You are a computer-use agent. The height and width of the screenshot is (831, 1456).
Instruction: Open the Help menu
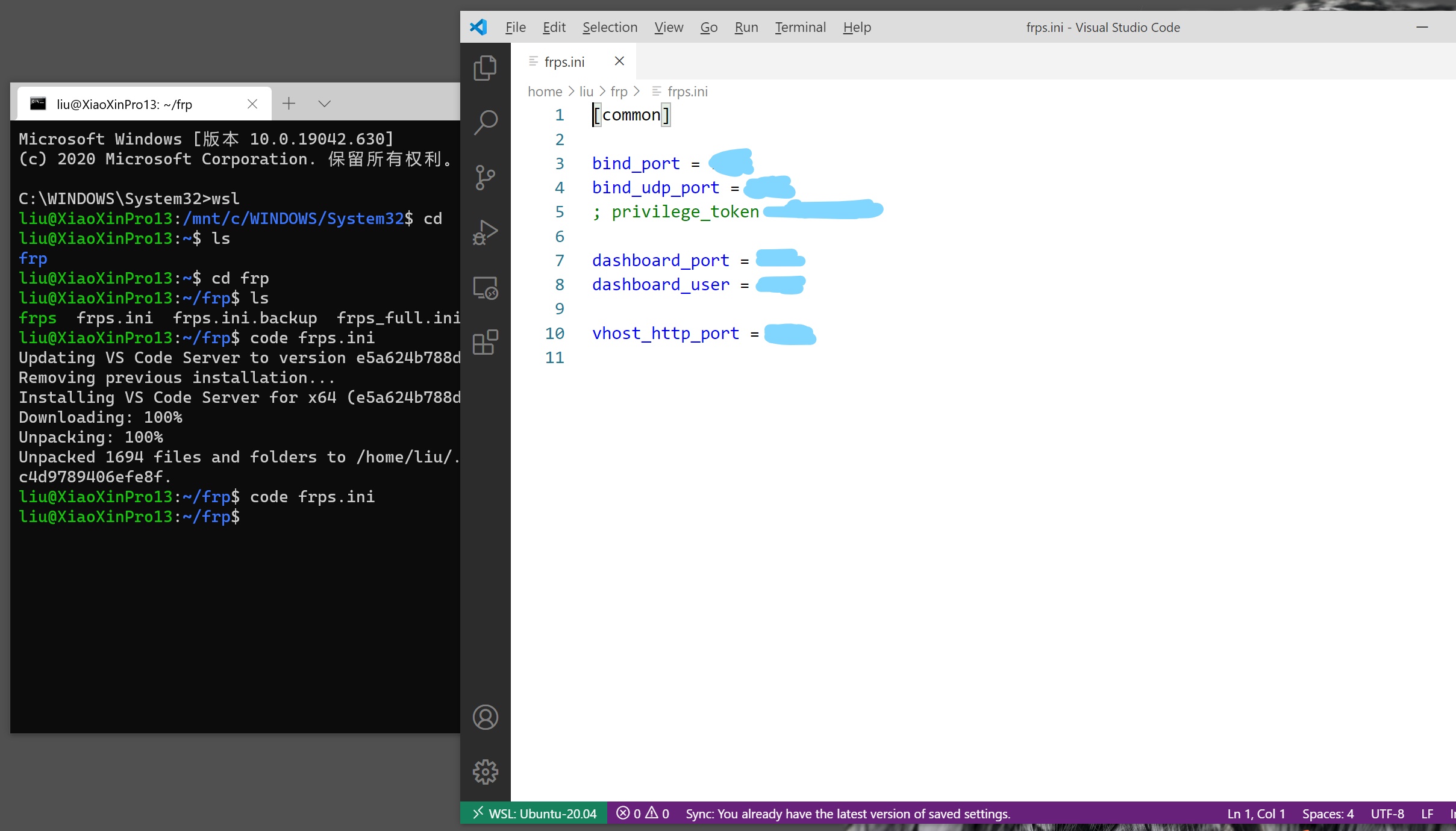click(857, 27)
